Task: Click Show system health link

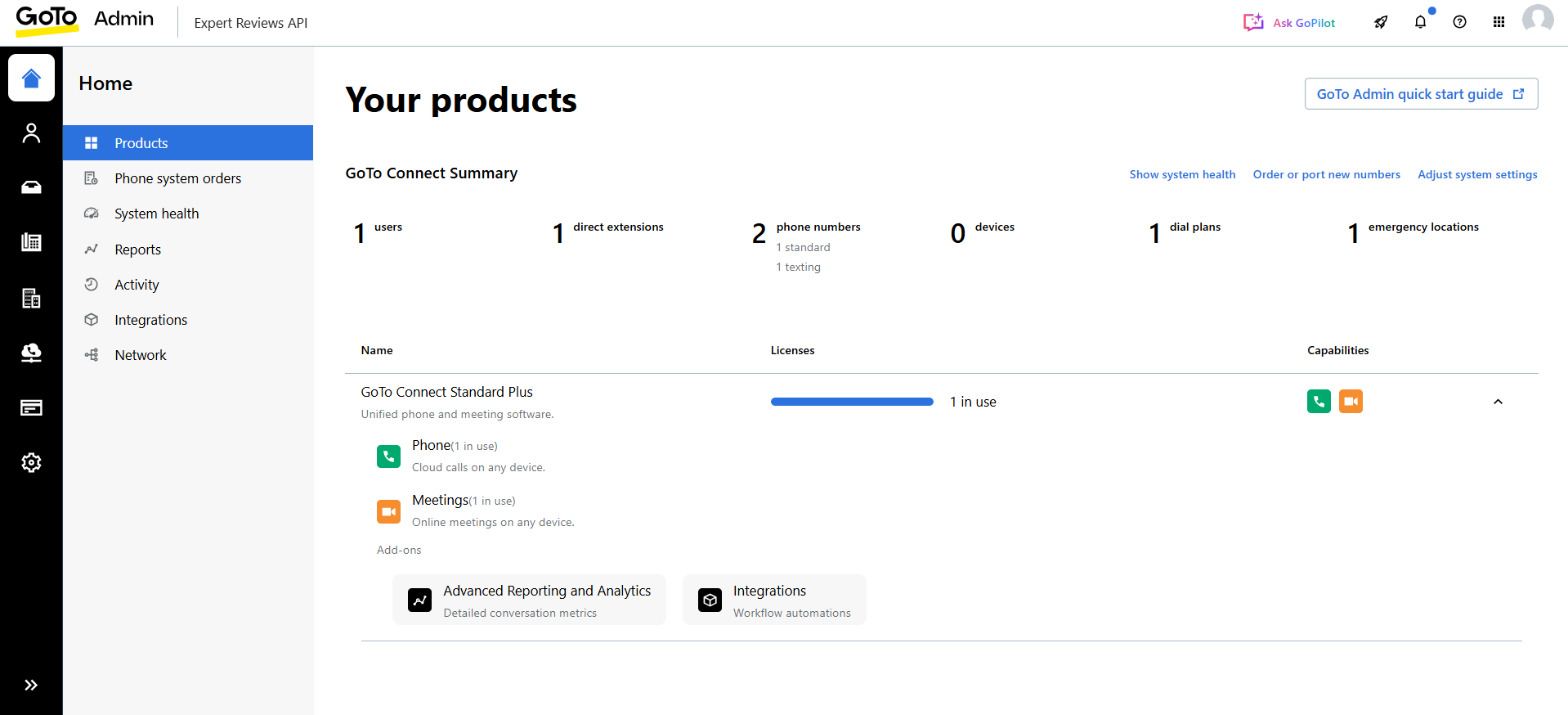Action: [1182, 174]
